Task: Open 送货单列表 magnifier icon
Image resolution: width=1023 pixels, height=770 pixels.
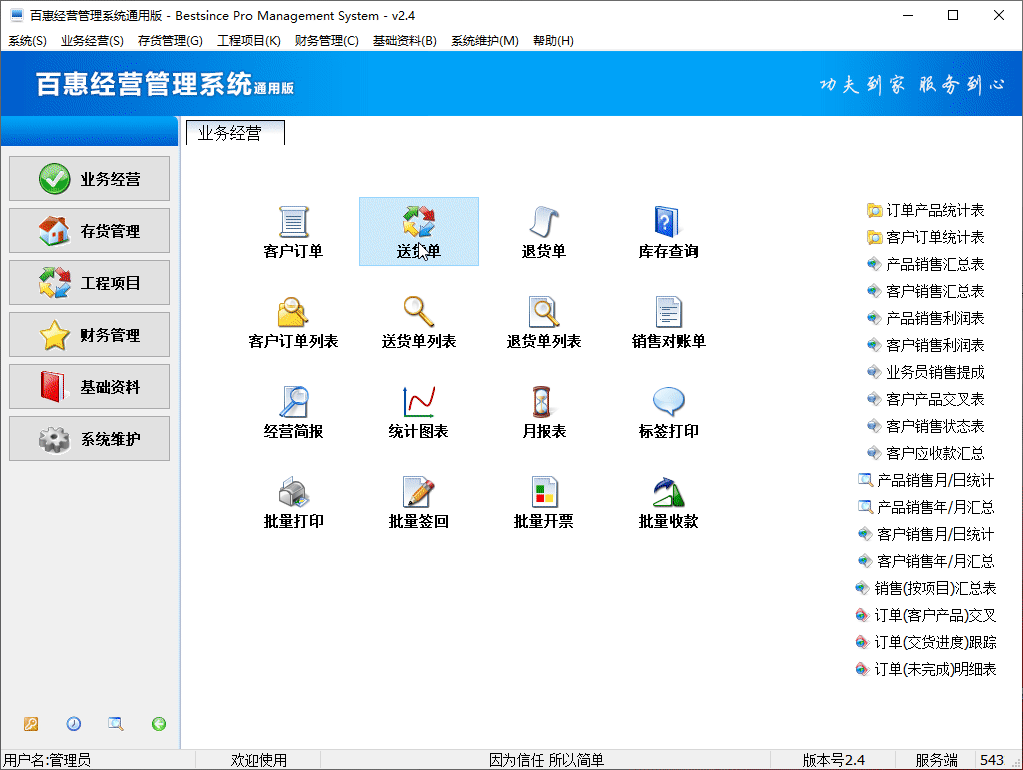Action: click(x=418, y=322)
